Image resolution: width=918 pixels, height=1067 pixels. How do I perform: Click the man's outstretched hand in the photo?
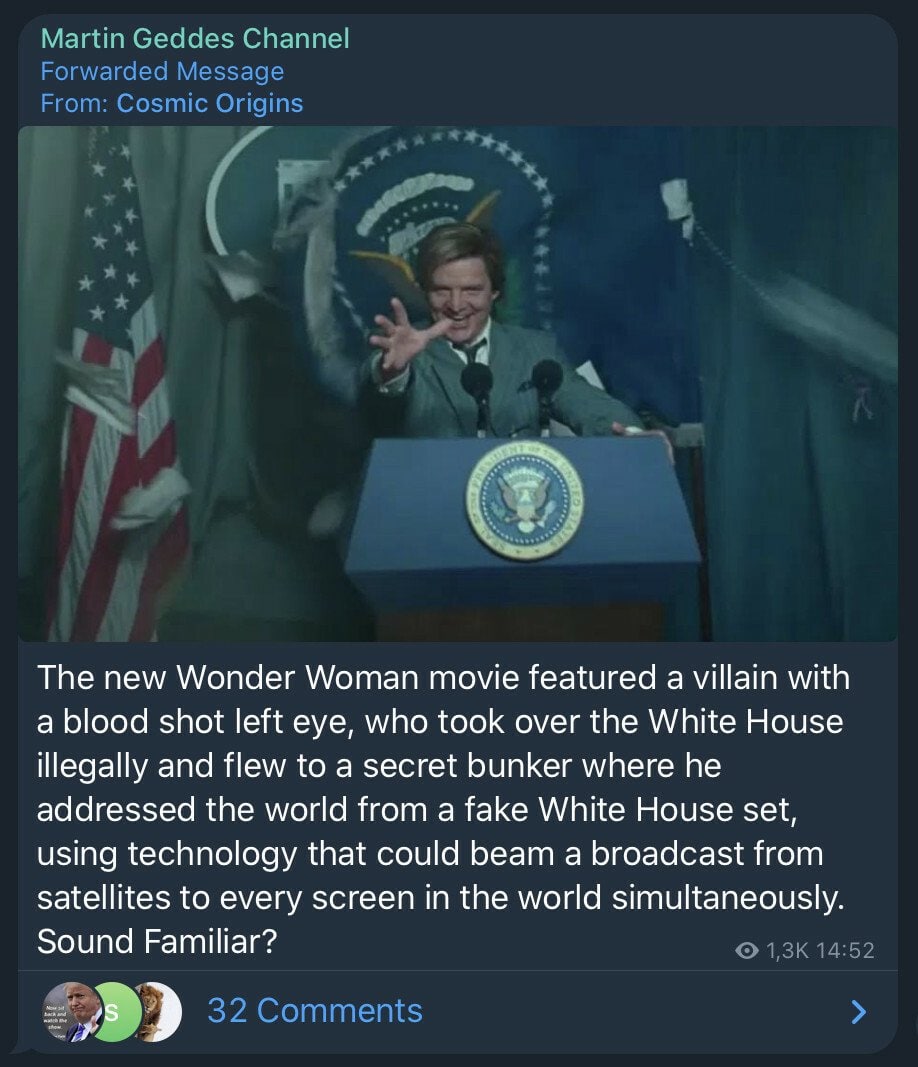[x=401, y=335]
